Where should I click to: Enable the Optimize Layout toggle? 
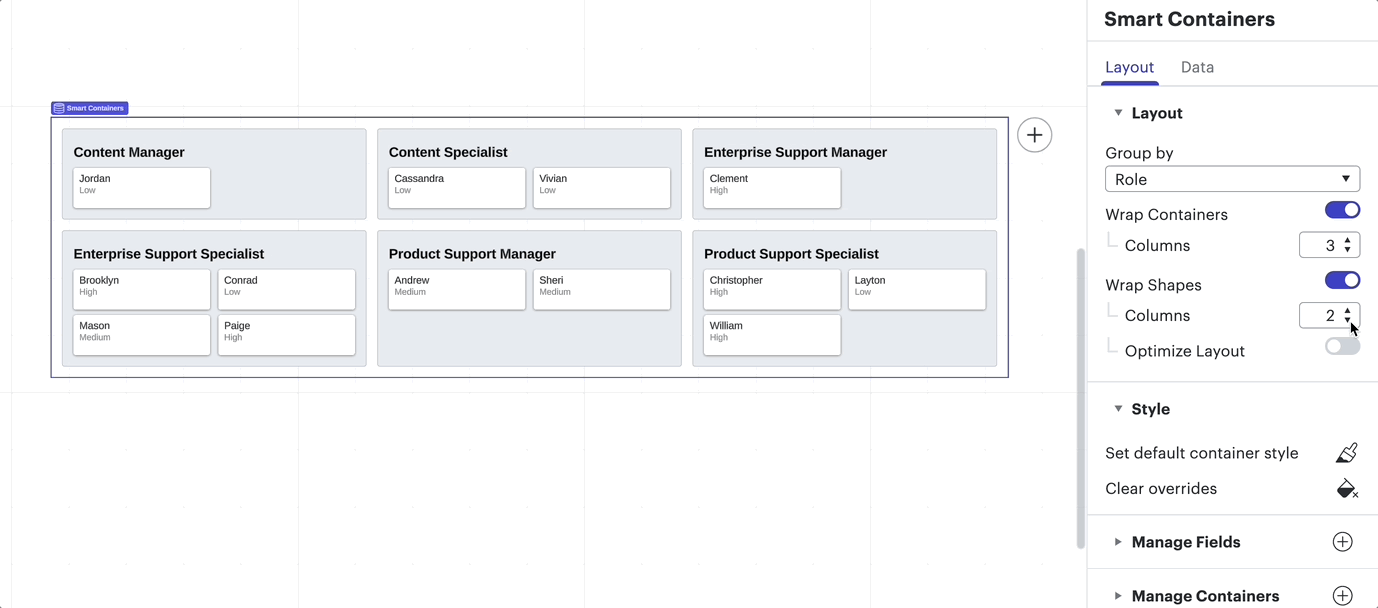click(x=1342, y=345)
